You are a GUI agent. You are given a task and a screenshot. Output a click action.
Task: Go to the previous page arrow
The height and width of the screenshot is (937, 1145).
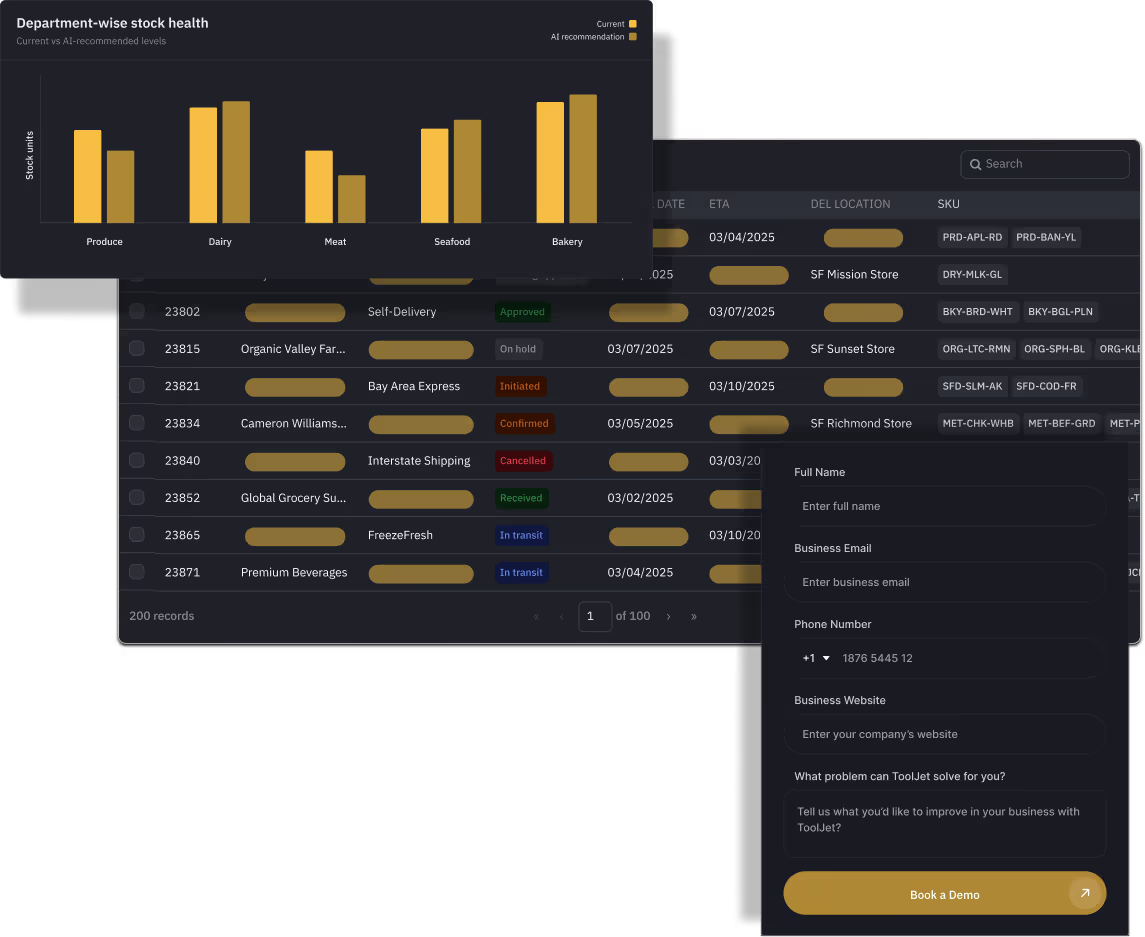(x=561, y=616)
